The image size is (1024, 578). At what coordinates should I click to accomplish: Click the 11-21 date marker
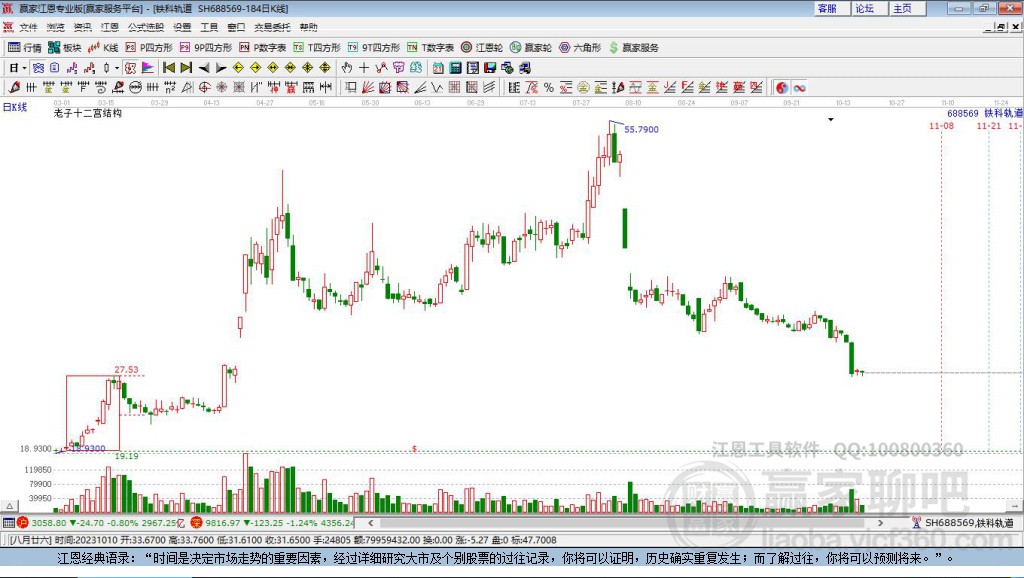[x=989, y=125]
